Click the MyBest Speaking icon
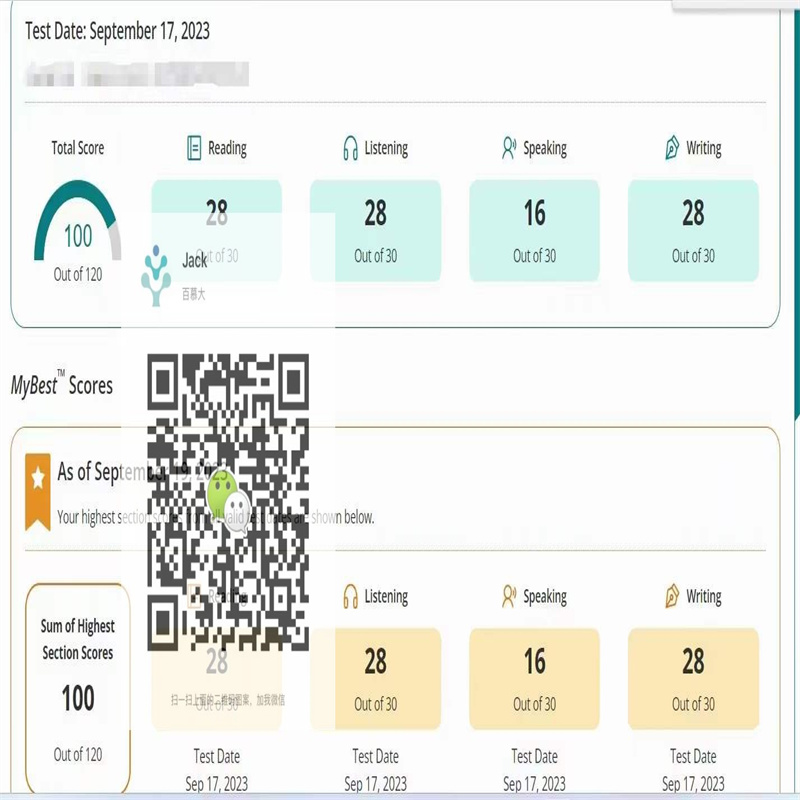 tap(509, 597)
